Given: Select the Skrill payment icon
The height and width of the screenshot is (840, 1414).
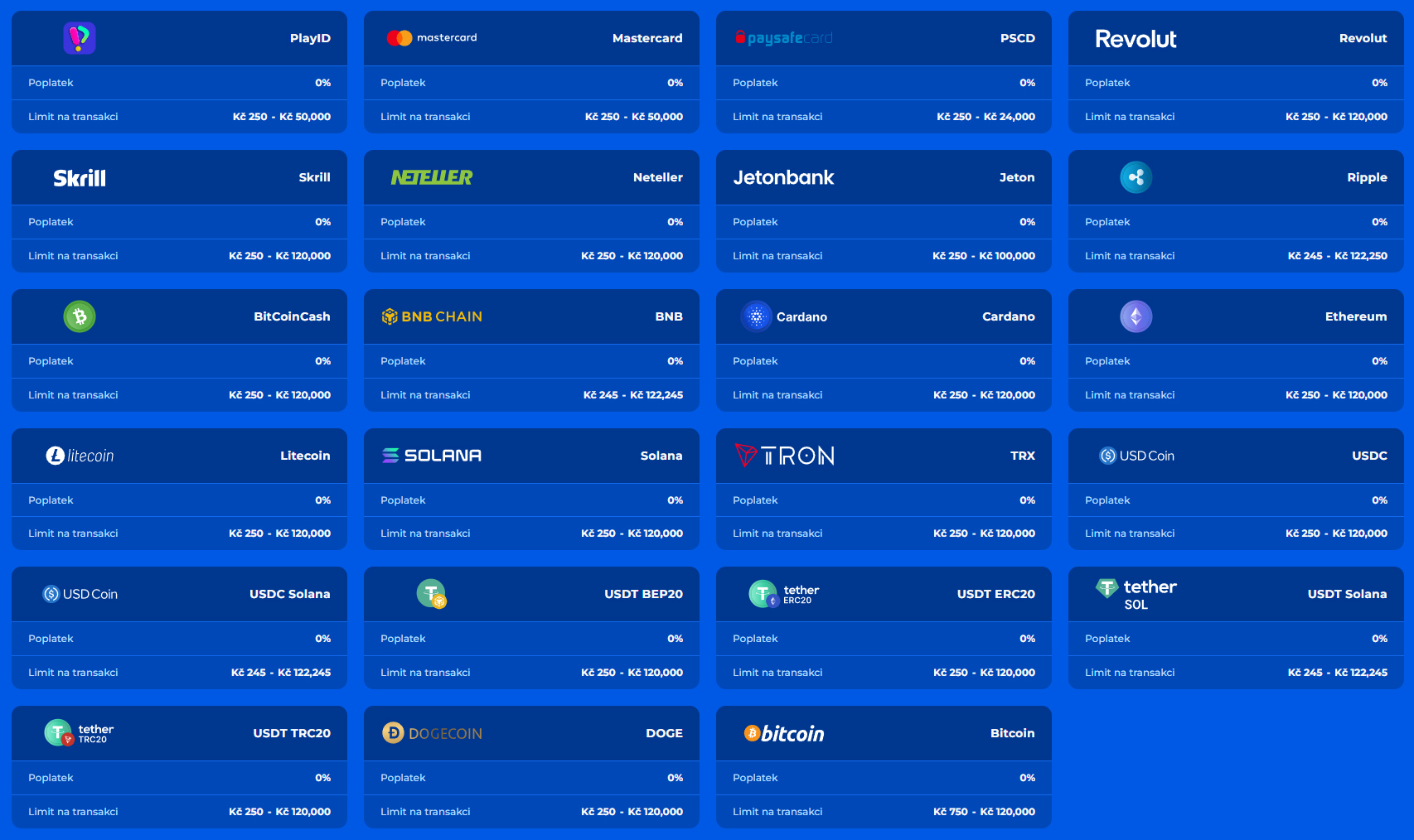Looking at the screenshot, I should [x=79, y=177].
